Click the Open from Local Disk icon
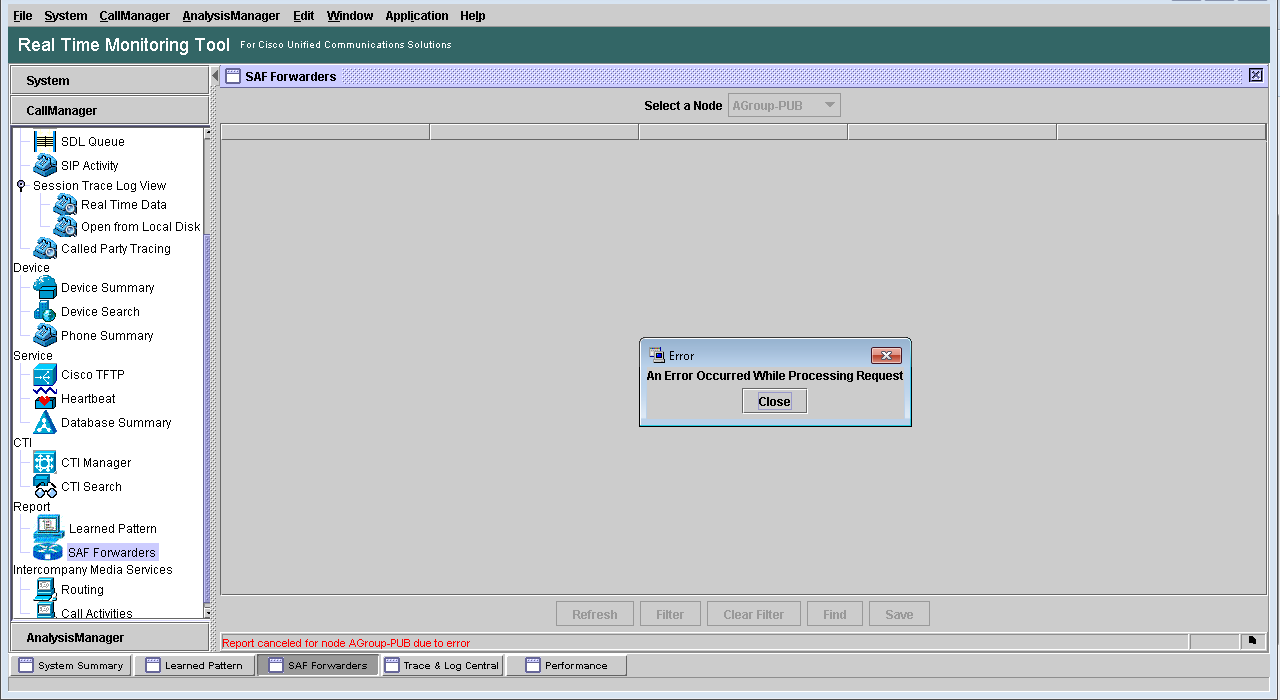Image resolution: width=1280 pixels, height=700 pixels. pos(65,226)
